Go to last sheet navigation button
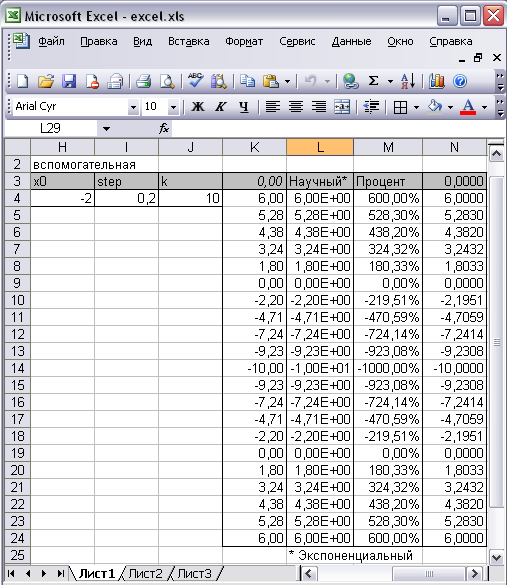The image size is (507, 585). pyautogui.click(x=60, y=573)
